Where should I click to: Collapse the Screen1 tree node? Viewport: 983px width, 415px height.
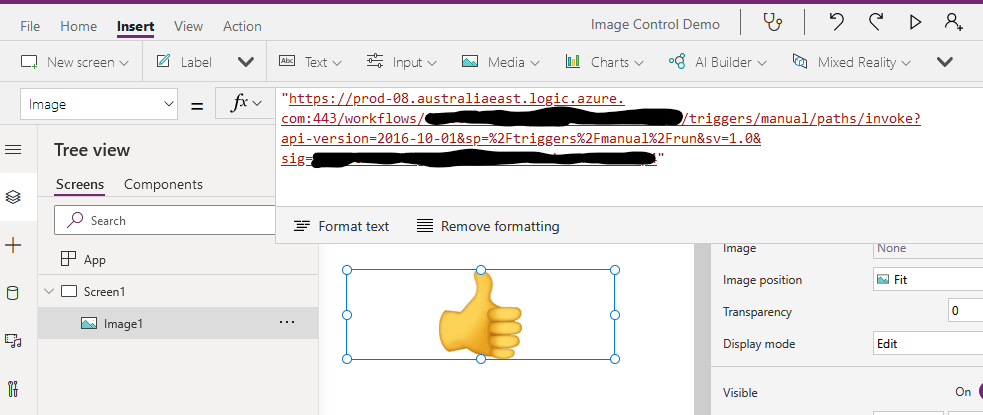pos(49,292)
